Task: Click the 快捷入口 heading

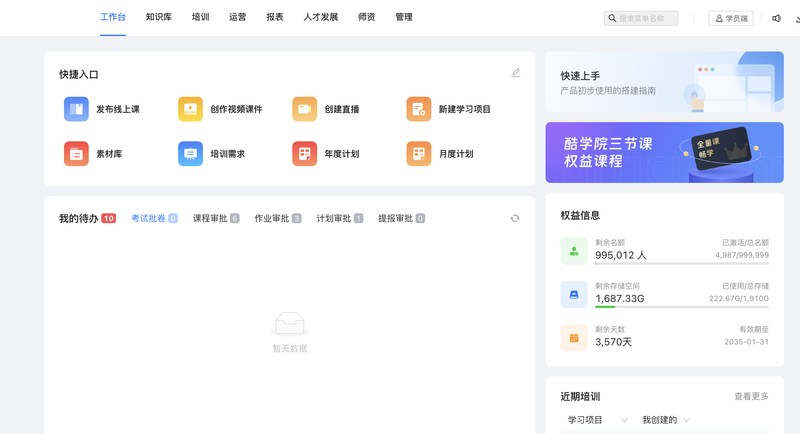Action: [79, 74]
